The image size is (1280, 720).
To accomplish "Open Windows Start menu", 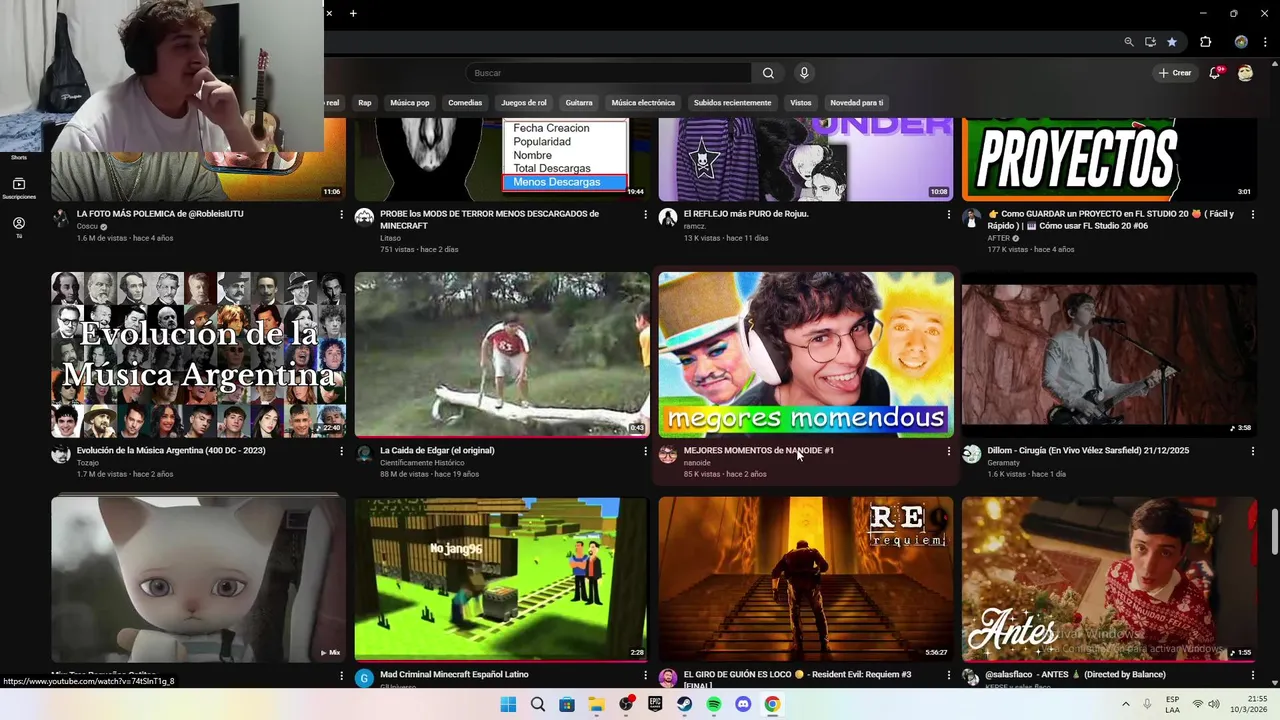I will pyautogui.click(x=508, y=704).
